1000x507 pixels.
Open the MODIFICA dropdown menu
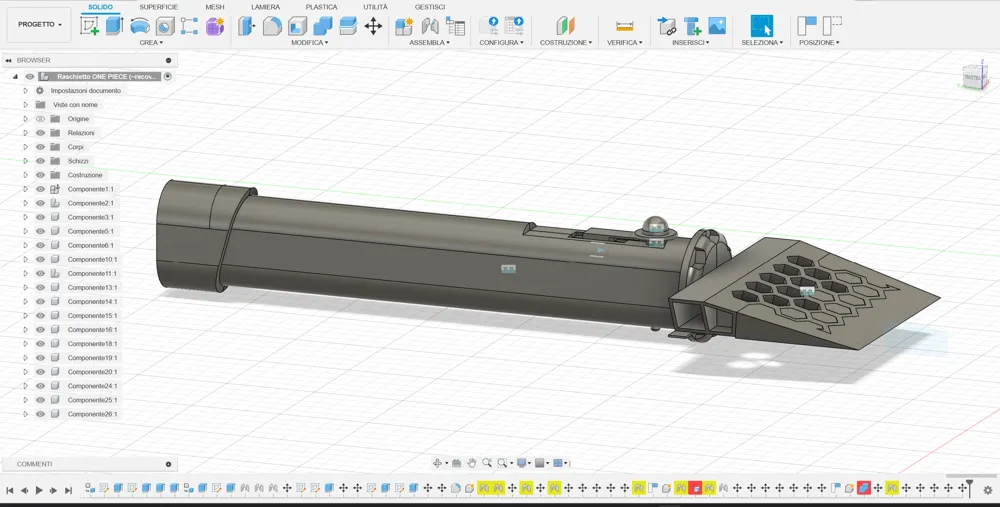pos(309,43)
